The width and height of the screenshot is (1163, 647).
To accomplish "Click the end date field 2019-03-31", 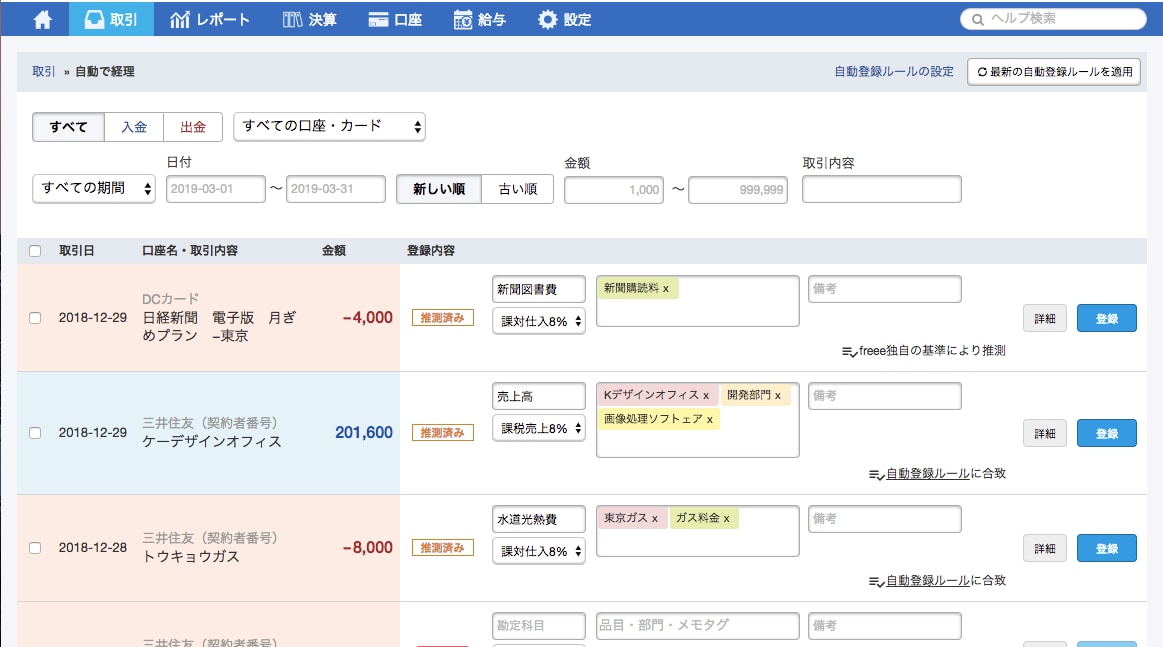I will point(336,188).
